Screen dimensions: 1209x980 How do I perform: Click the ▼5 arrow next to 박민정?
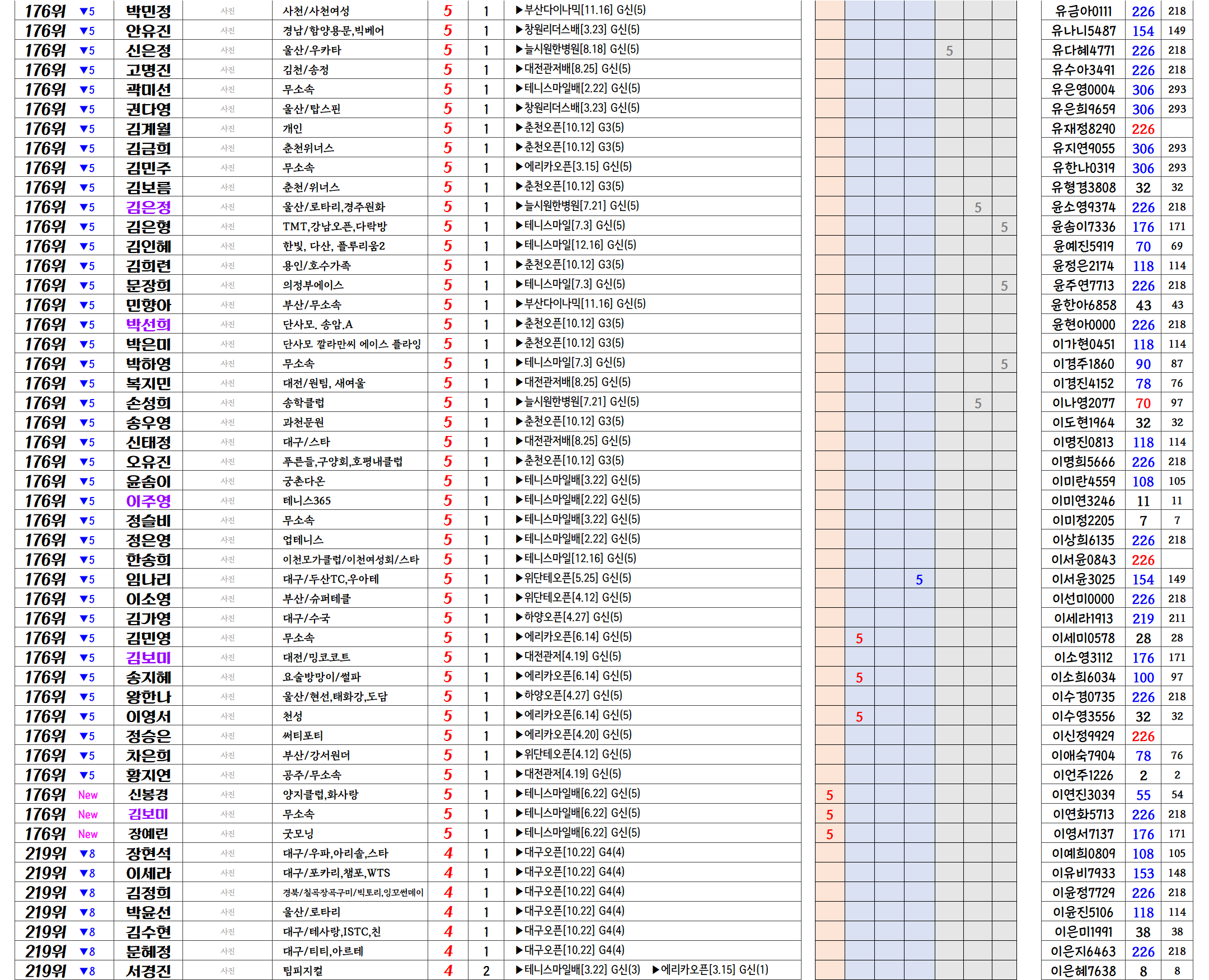(x=87, y=11)
